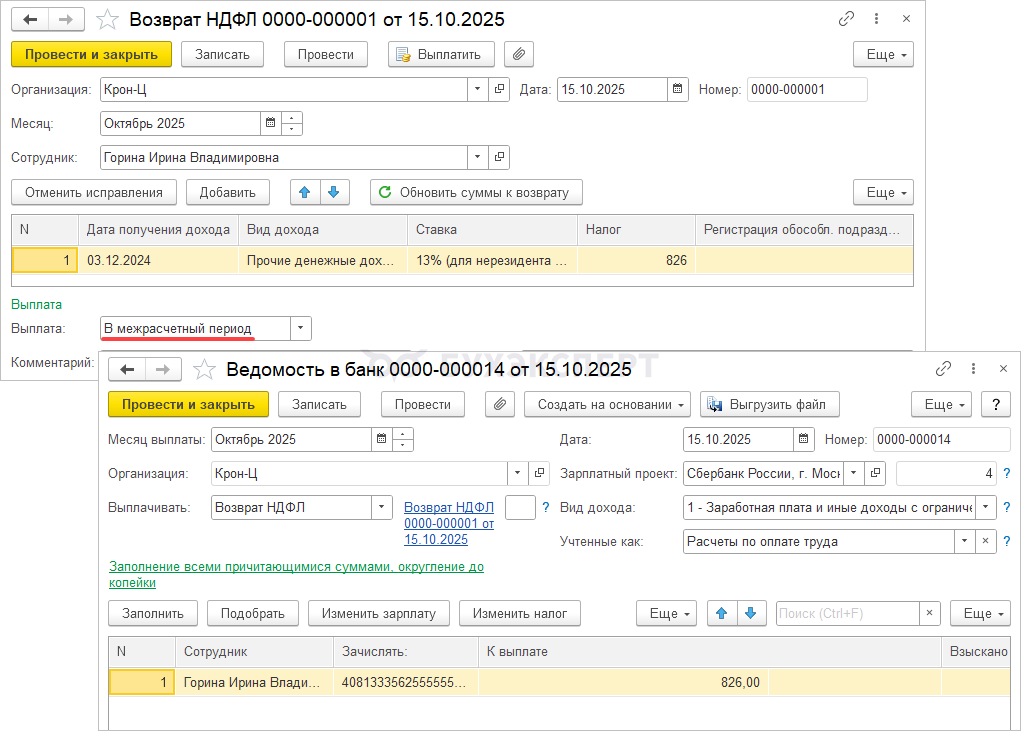Go back in Возврат НДФЛ window
The width and height of the screenshot is (1021, 731).
30,20
